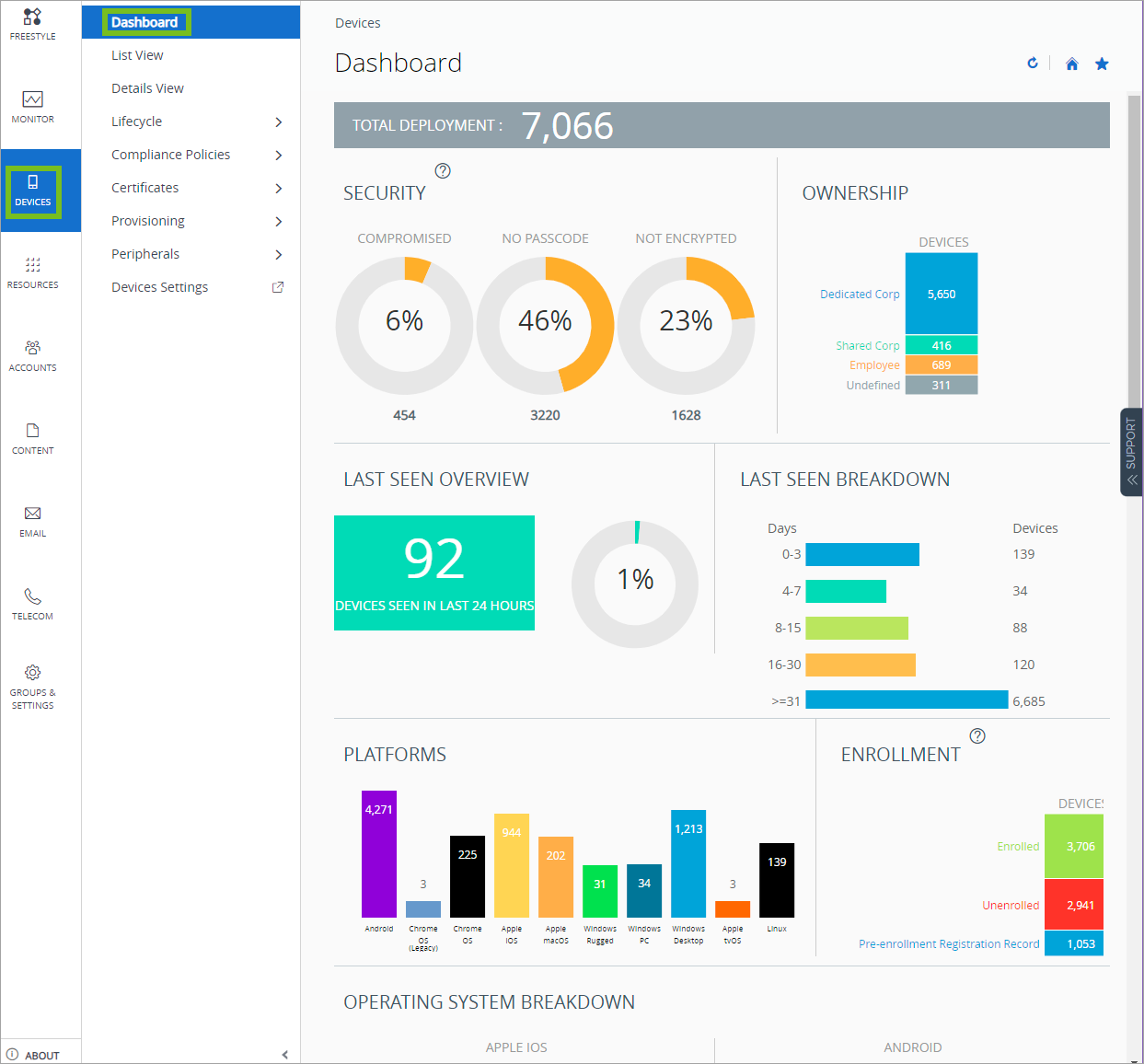Image resolution: width=1144 pixels, height=1064 pixels.
Task: Click the Unenrolled 2,941 bar
Action: tap(1074, 905)
